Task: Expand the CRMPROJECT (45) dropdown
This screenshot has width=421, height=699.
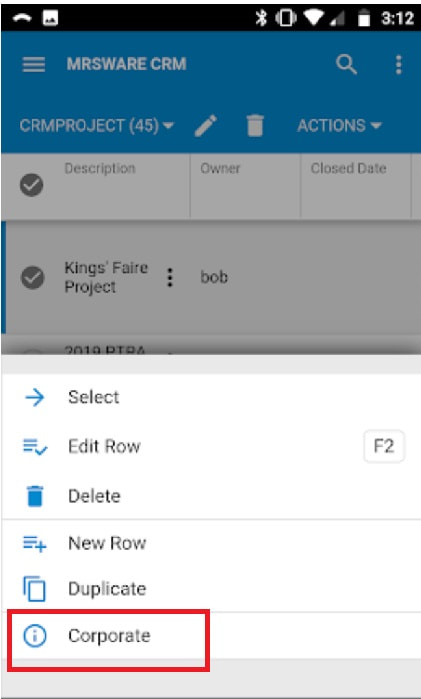Action: coord(96,126)
